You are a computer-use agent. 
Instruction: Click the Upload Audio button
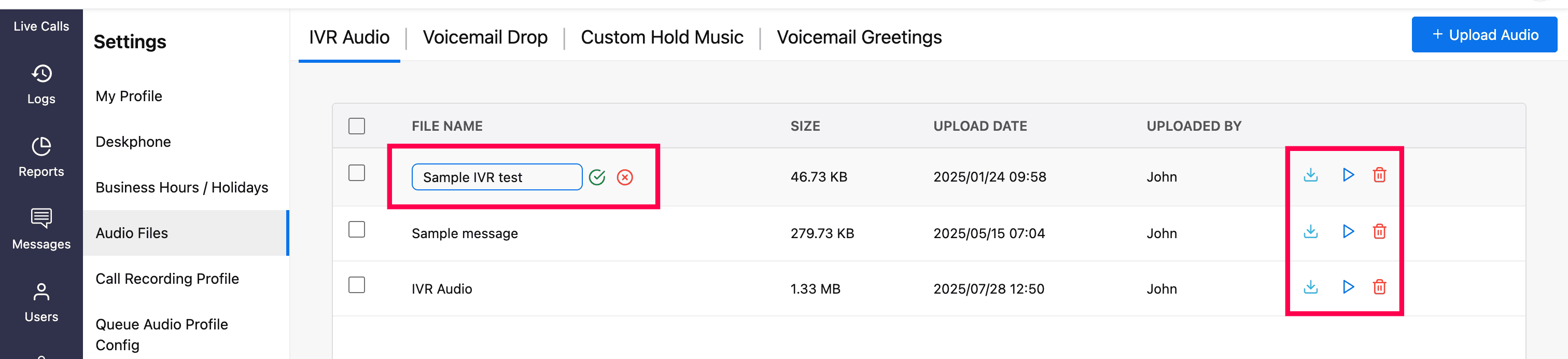(x=1484, y=35)
